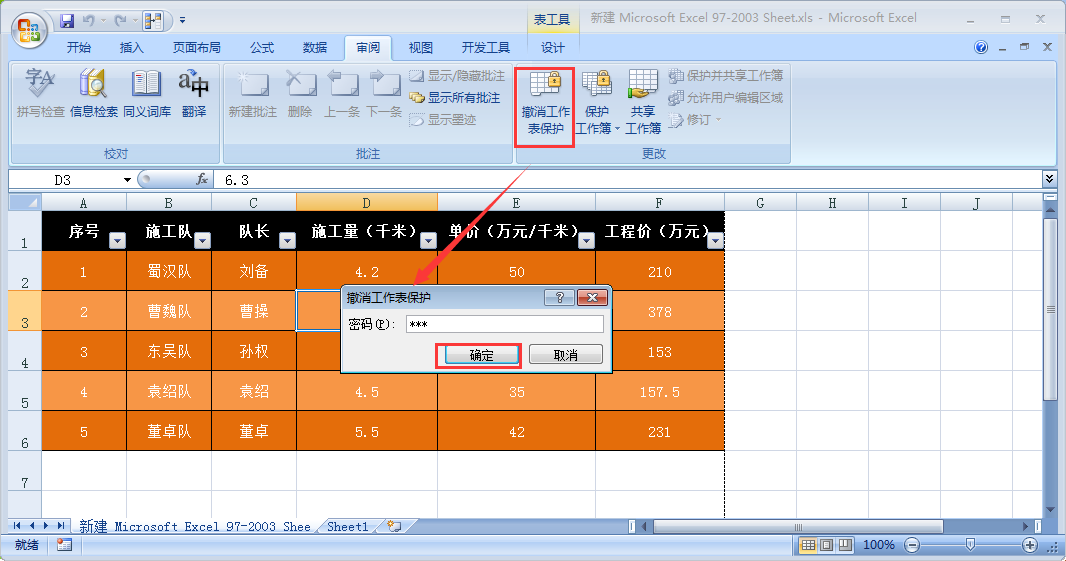Click 显示墨迹
This screenshot has height=561, width=1066.
pos(443,120)
